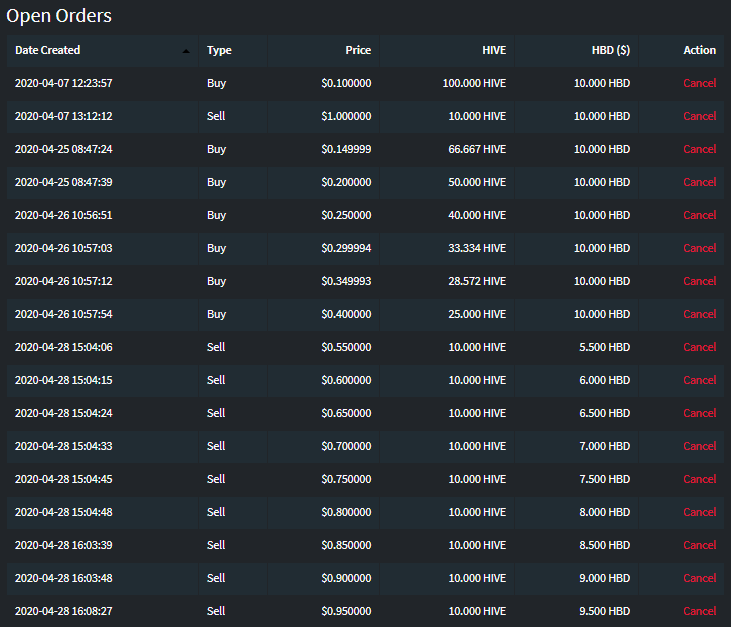Cancel the buy order at $0.250000
This screenshot has width=731, height=627.
click(699, 215)
